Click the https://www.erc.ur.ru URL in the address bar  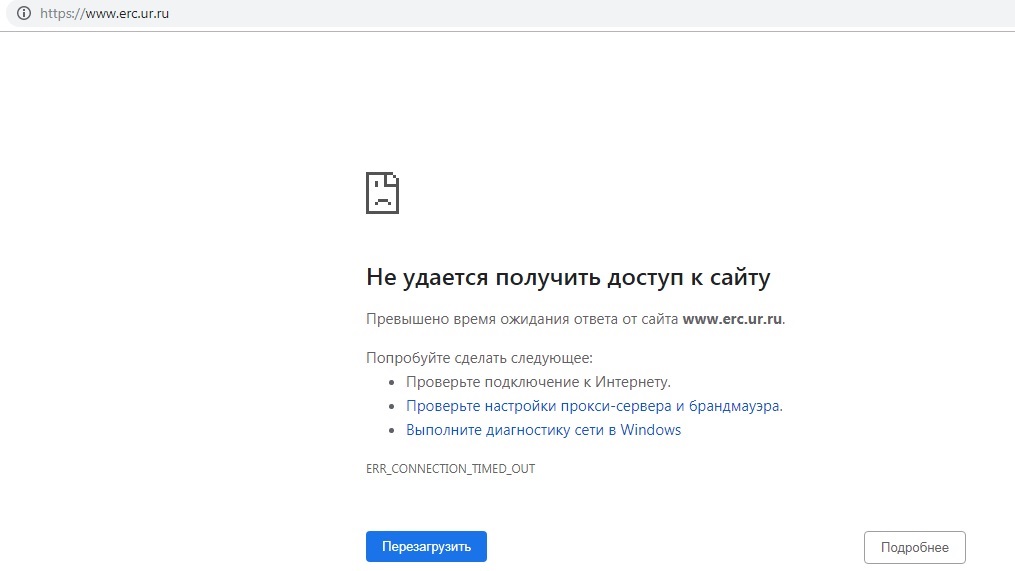tap(104, 14)
